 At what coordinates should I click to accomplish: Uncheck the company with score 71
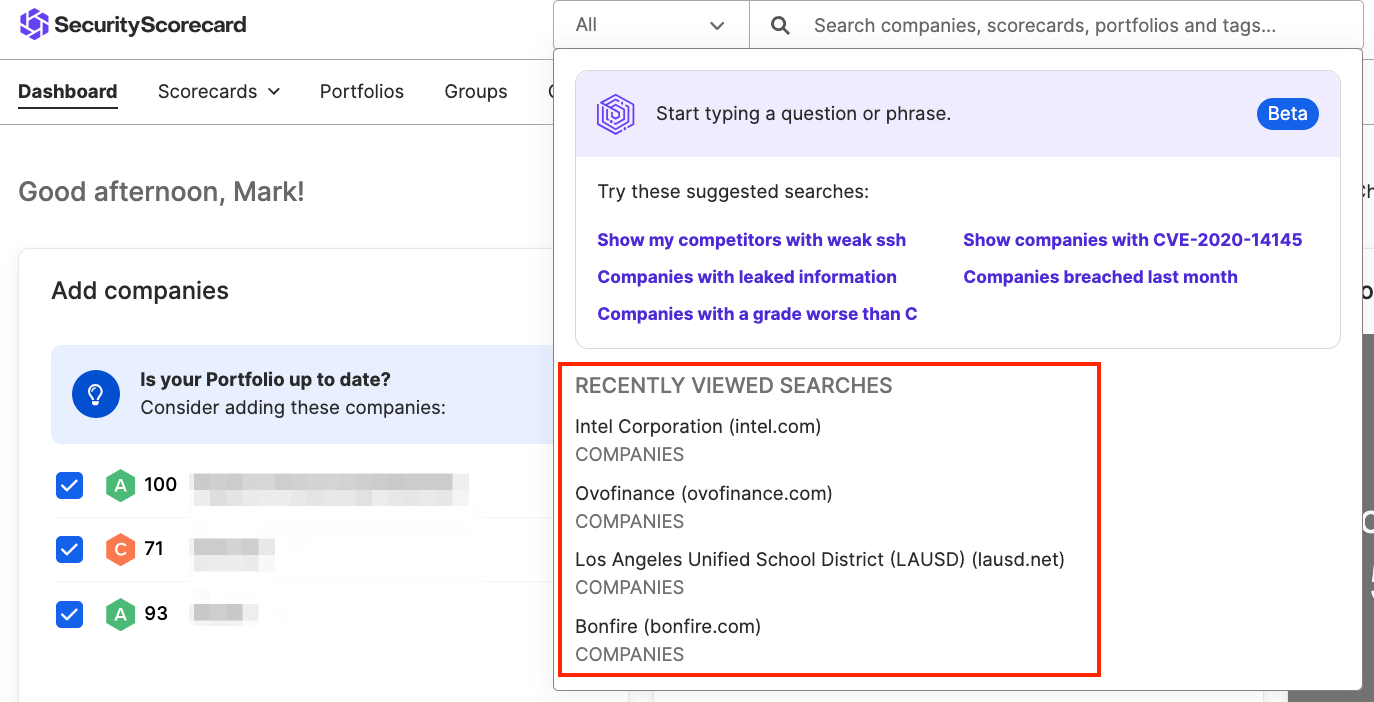[69, 549]
